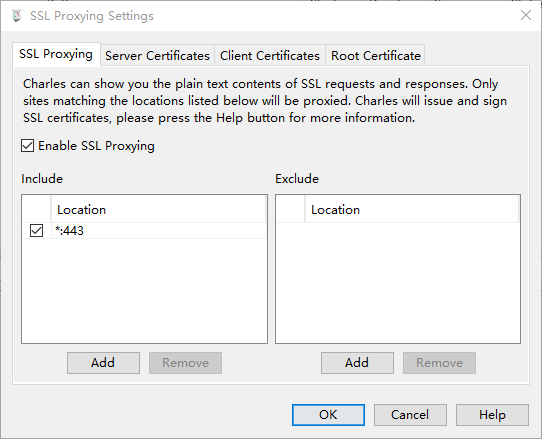Click Remove under the Exclude list
The width and height of the screenshot is (542, 439).
[439, 363]
